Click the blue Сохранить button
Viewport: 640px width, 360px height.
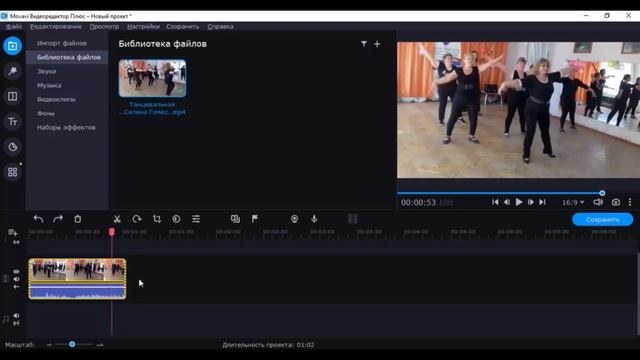click(602, 220)
